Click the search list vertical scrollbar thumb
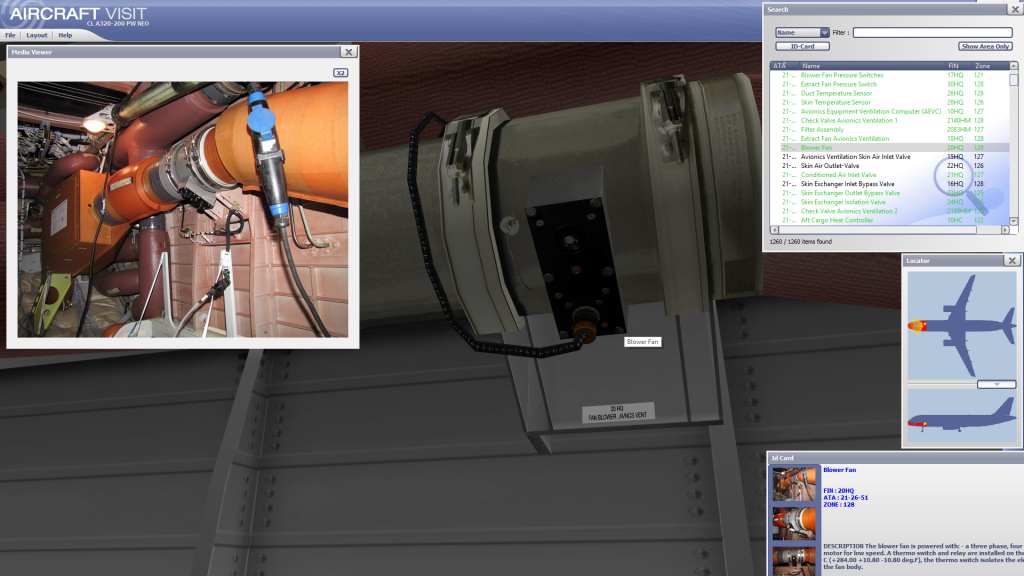Viewport: 1024px width, 576px height. 1014,80
